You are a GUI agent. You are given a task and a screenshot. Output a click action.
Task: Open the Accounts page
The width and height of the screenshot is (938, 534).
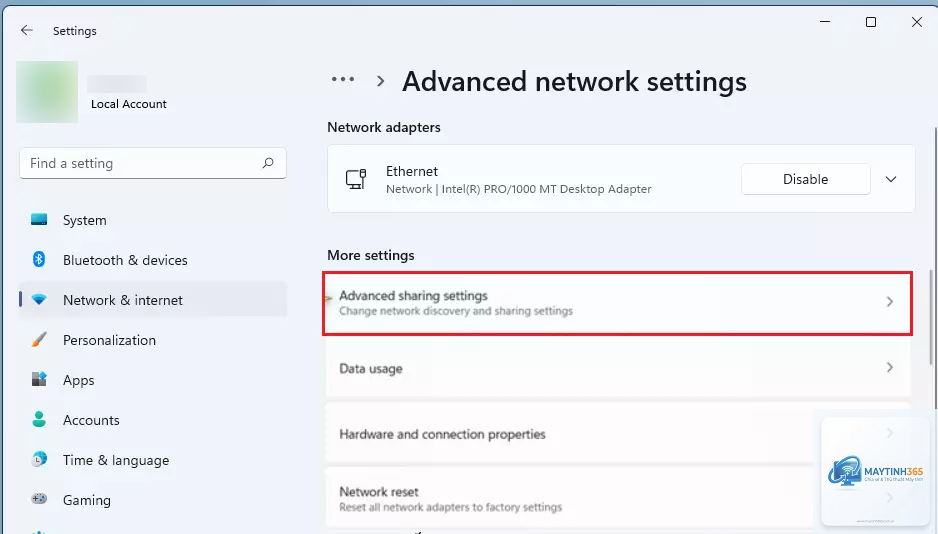tap(153, 420)
